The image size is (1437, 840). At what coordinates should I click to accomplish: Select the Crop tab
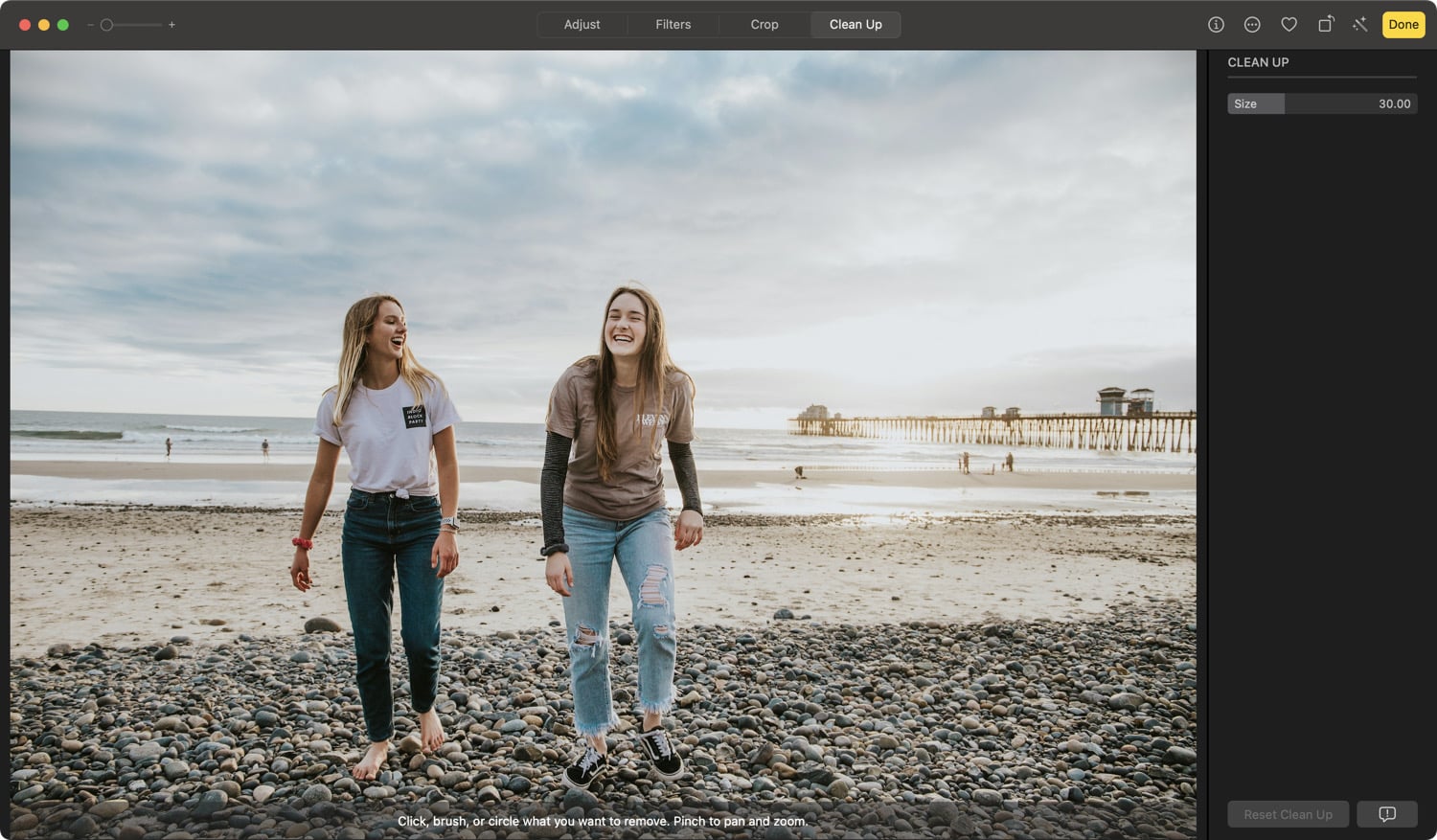click(x=764, y=25)
